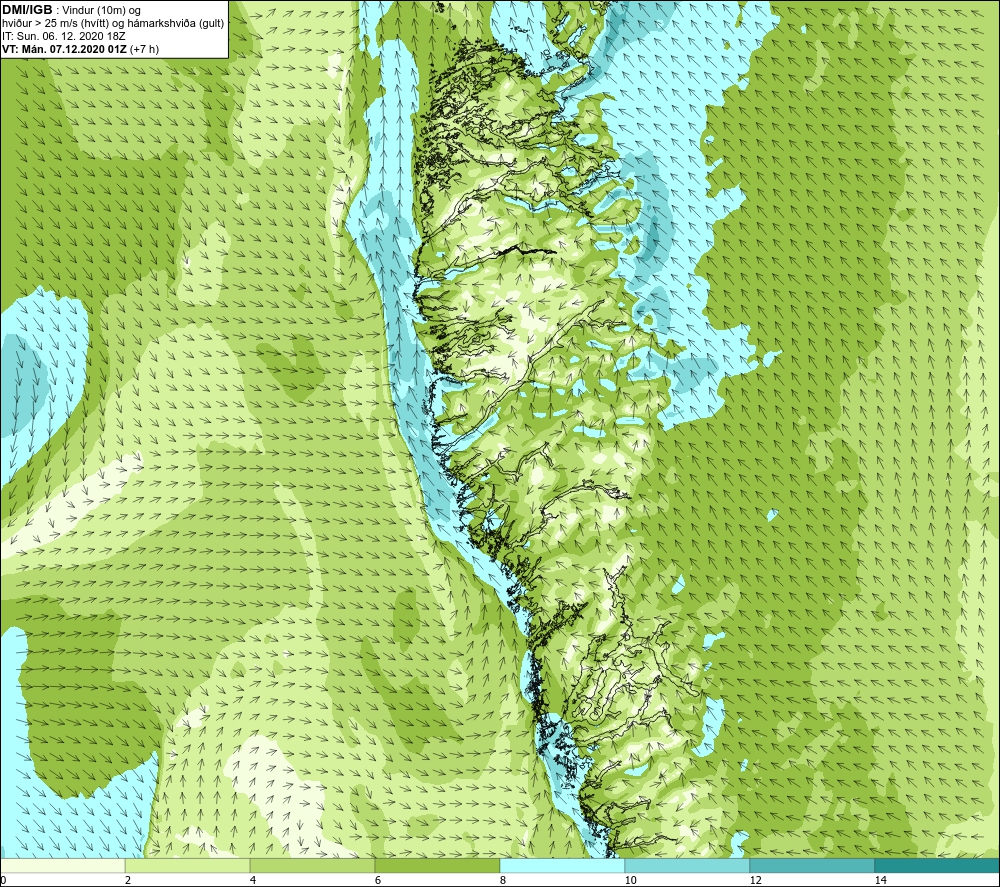The image size is (1000, 887).
Task: Click the scale label '2'
Action: tap(128, 880)
